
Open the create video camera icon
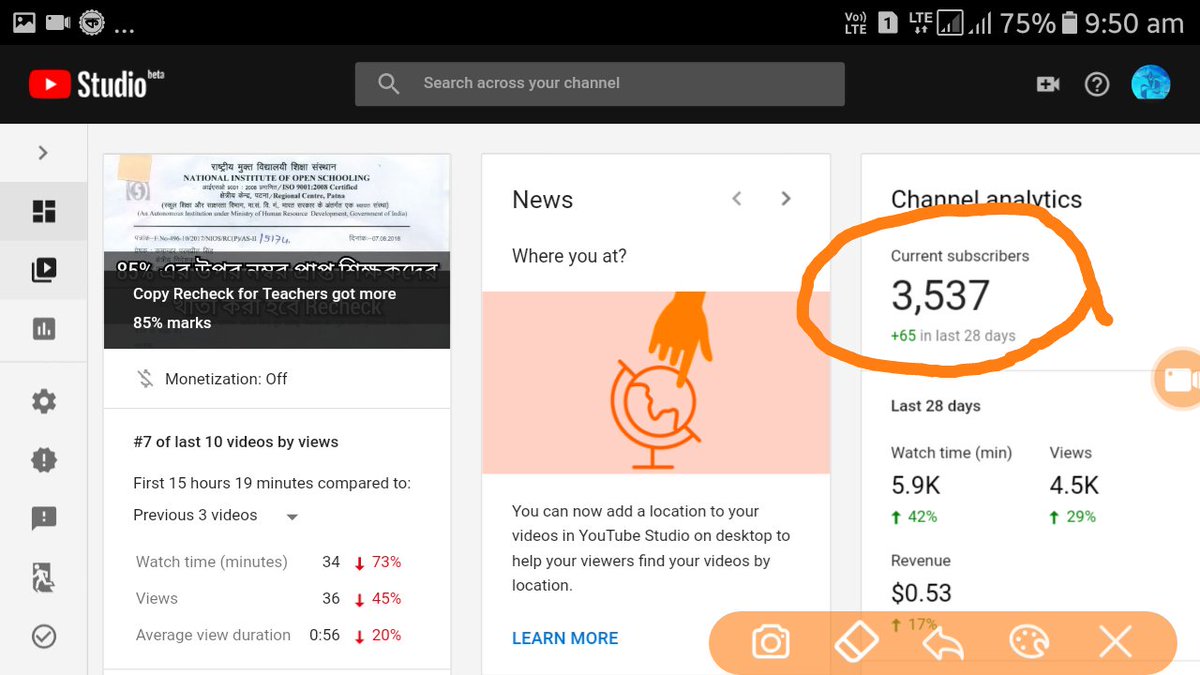click(1047, 84)
